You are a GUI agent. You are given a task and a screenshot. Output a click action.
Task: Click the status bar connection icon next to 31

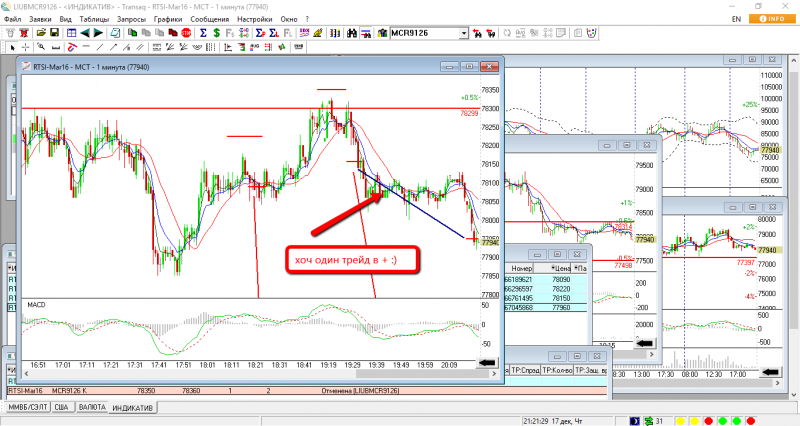(649, 421)
